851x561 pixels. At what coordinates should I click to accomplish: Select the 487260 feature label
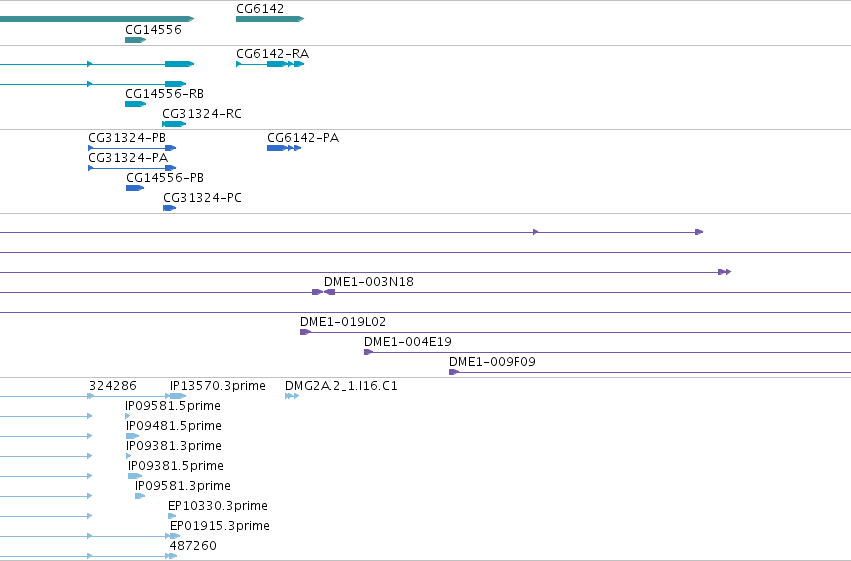point(193,546)
